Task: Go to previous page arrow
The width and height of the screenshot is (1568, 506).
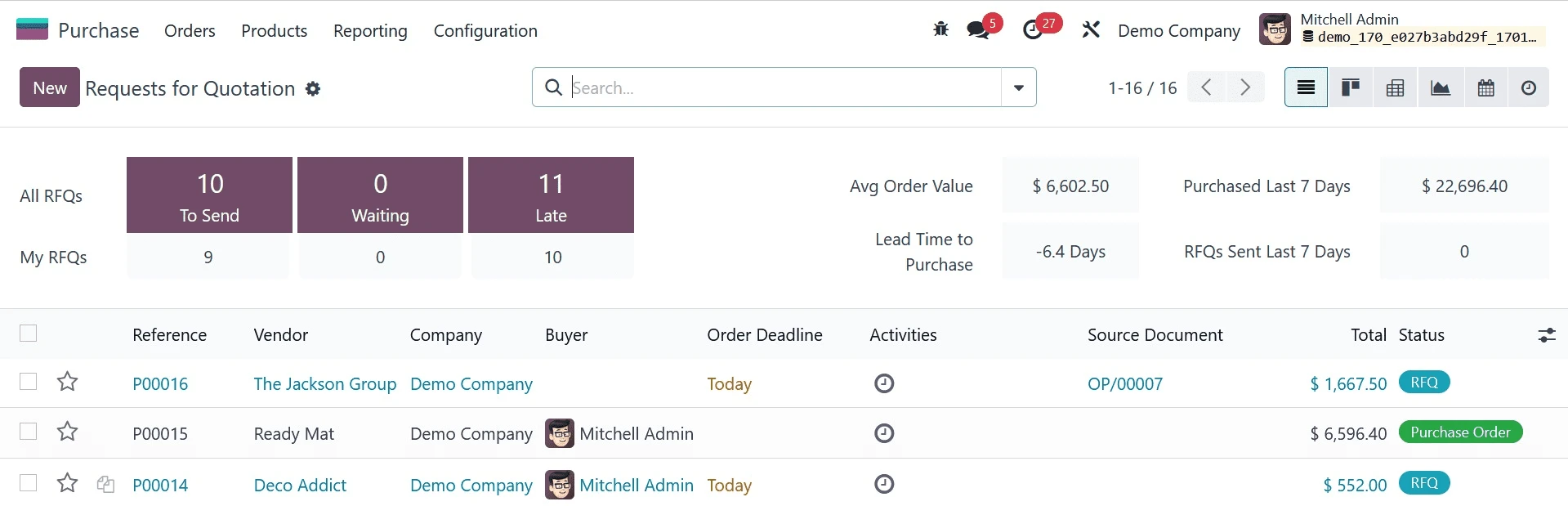Action: [1206, 87]
